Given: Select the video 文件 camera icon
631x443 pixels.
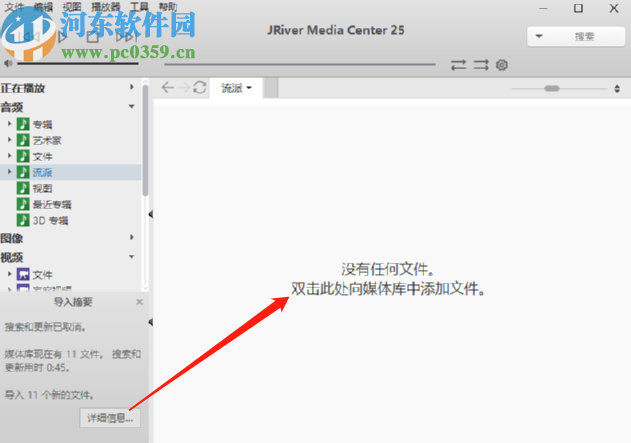Looking at the screenshot, I should (23, 274).
